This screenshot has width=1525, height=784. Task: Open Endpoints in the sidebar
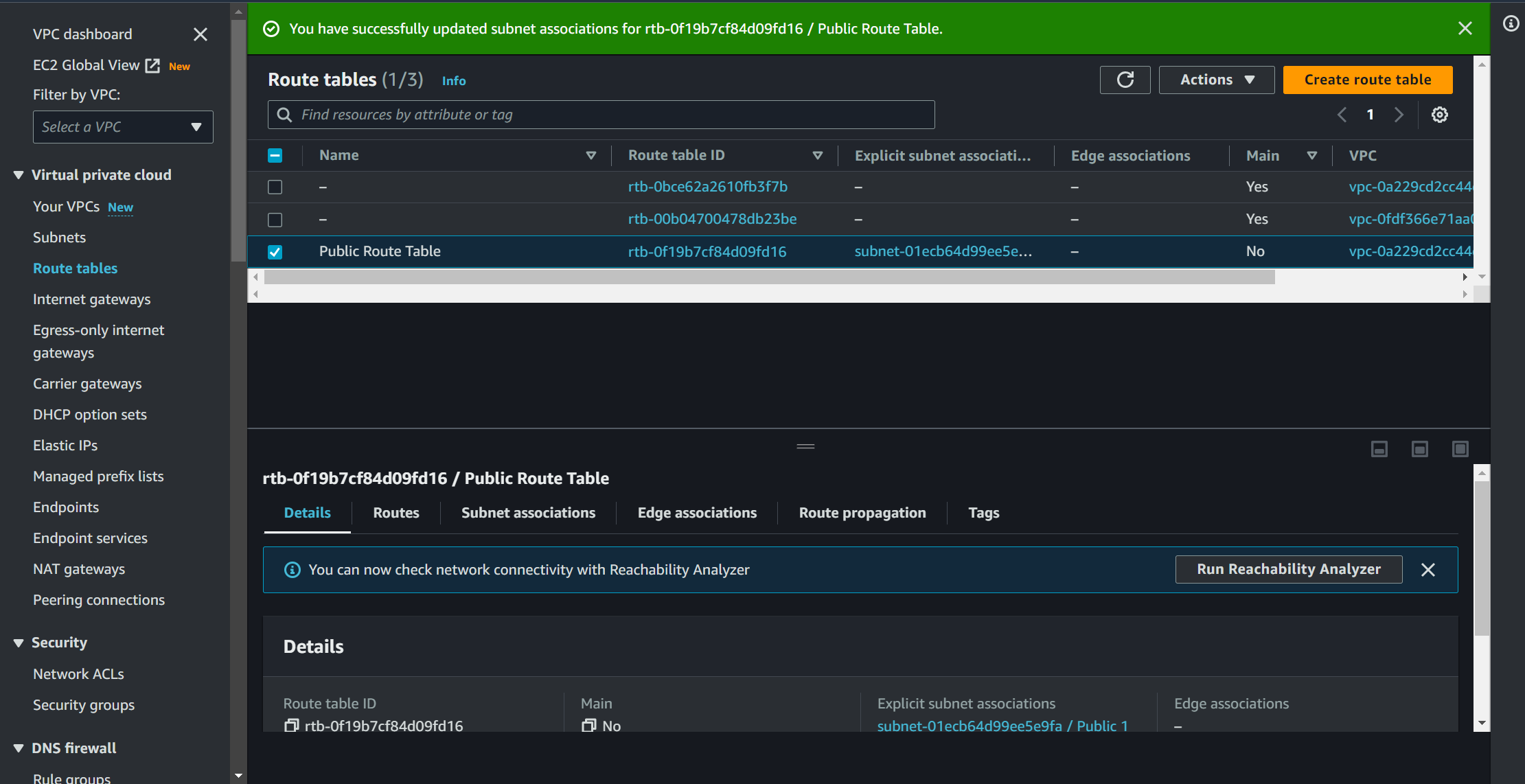tap(66, 507)
